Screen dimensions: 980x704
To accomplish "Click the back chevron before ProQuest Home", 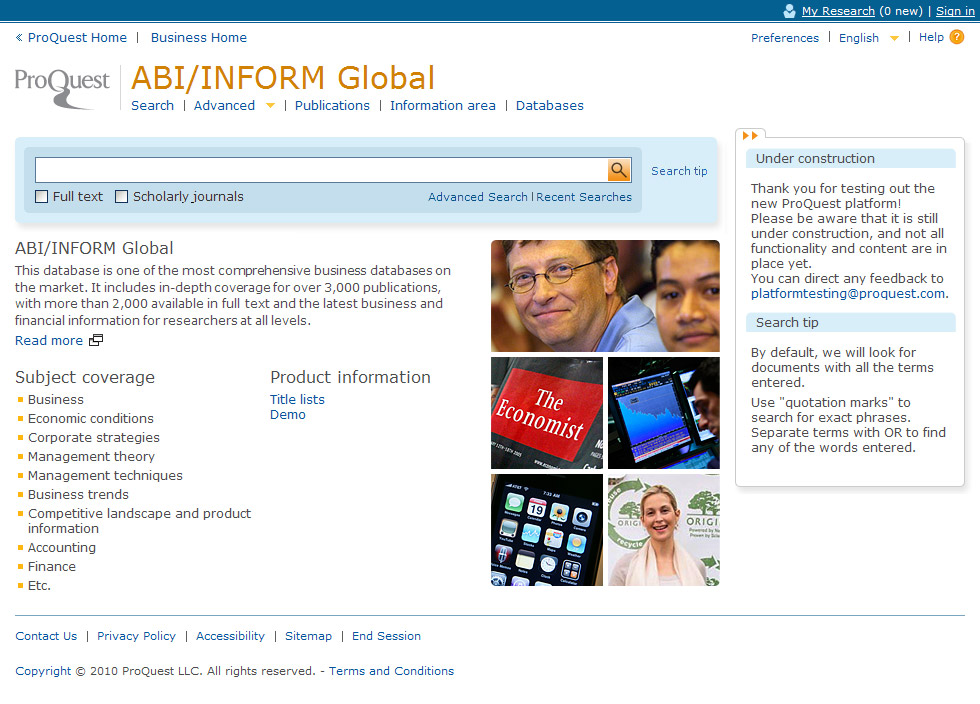I will coord(19,38).
